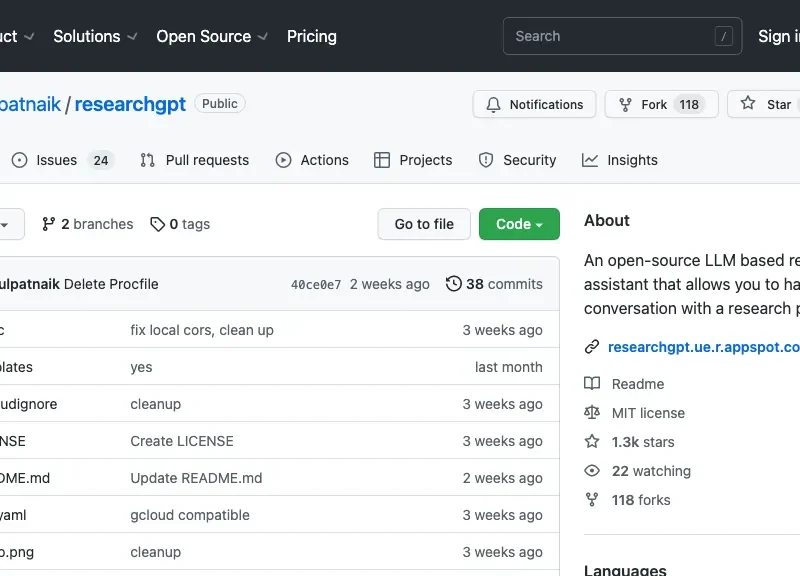Open the Solutions dropdown menu

pos(95,36)
